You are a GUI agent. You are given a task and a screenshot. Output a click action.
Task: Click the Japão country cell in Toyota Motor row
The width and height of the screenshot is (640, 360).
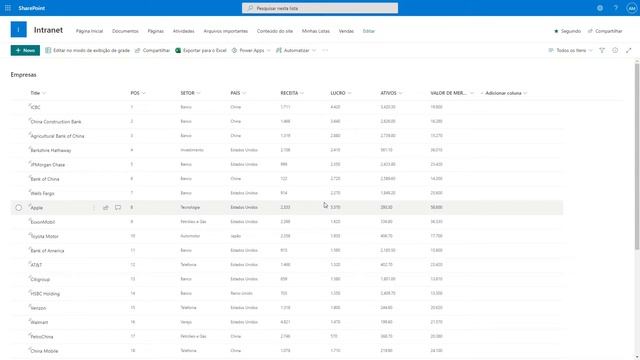(x=236, y=236)
